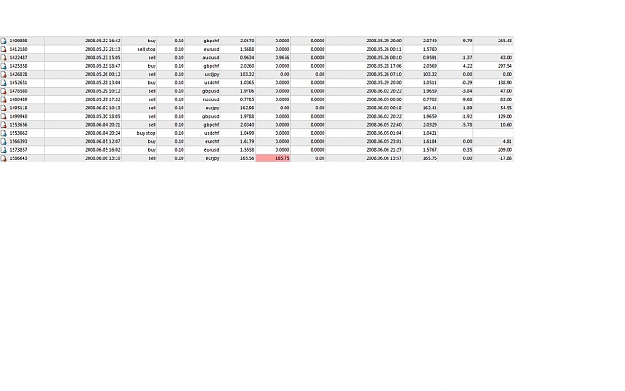The width and height of the screenshot is (625, 391).
Task: Click the close price 1.5760 in sell stop row
Action: (x=430, y=49)
